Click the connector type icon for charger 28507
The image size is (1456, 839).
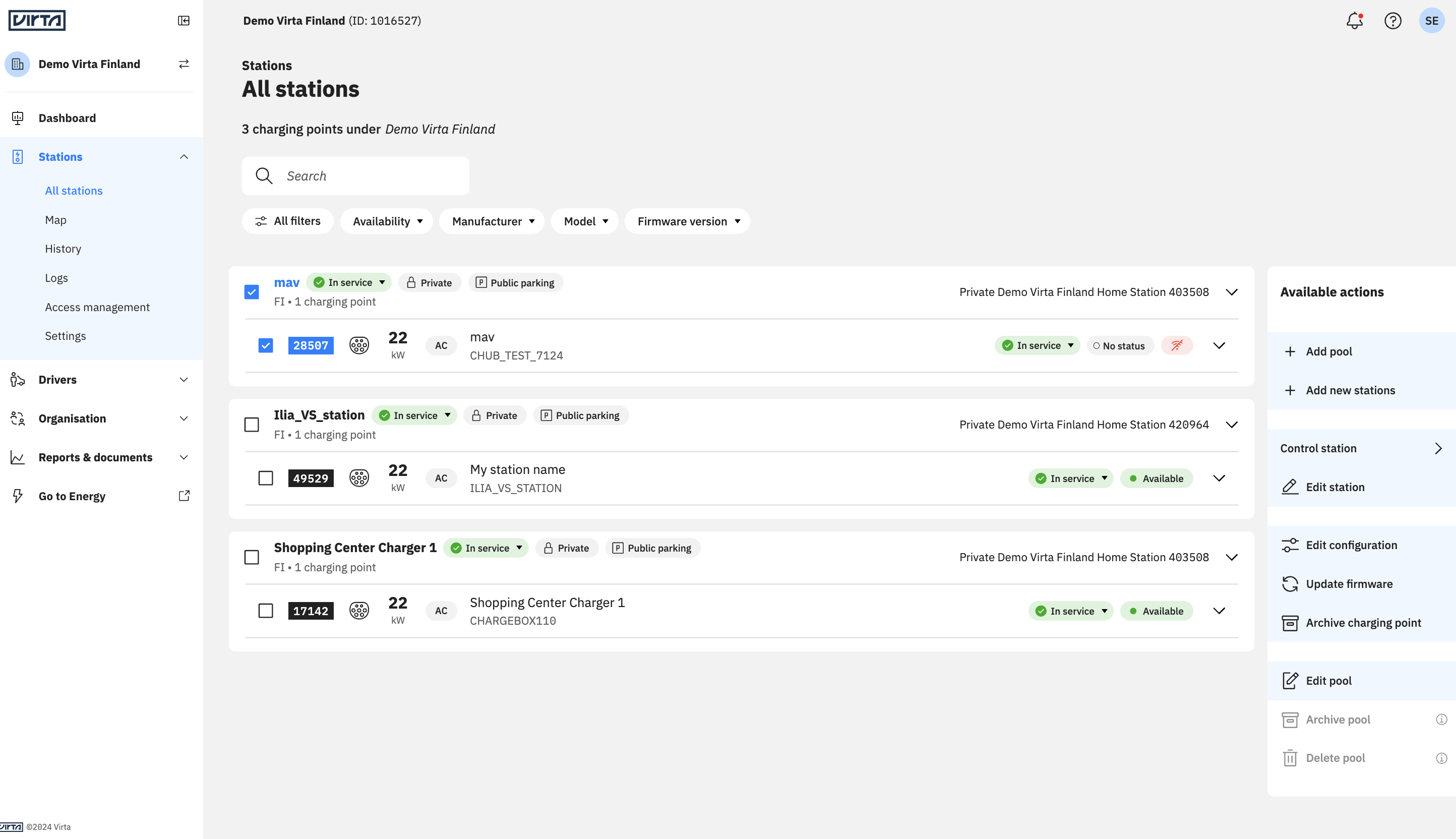point(359,346)
